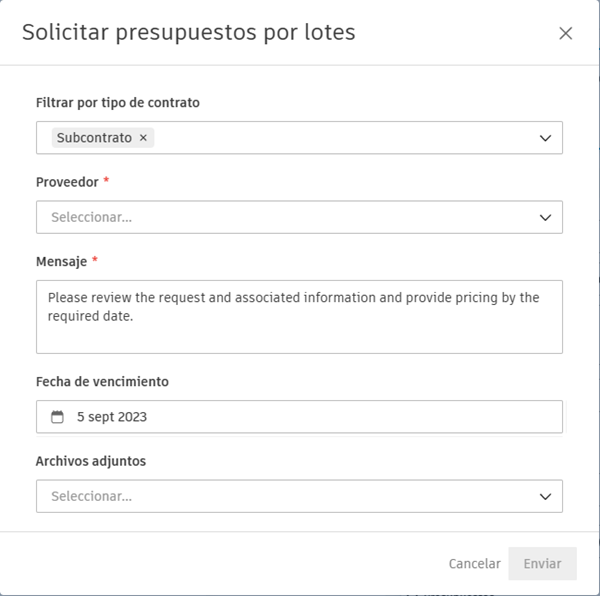Expand the contract type filter chevron
The height and width of the screenshot is (596, 600).
545,138
